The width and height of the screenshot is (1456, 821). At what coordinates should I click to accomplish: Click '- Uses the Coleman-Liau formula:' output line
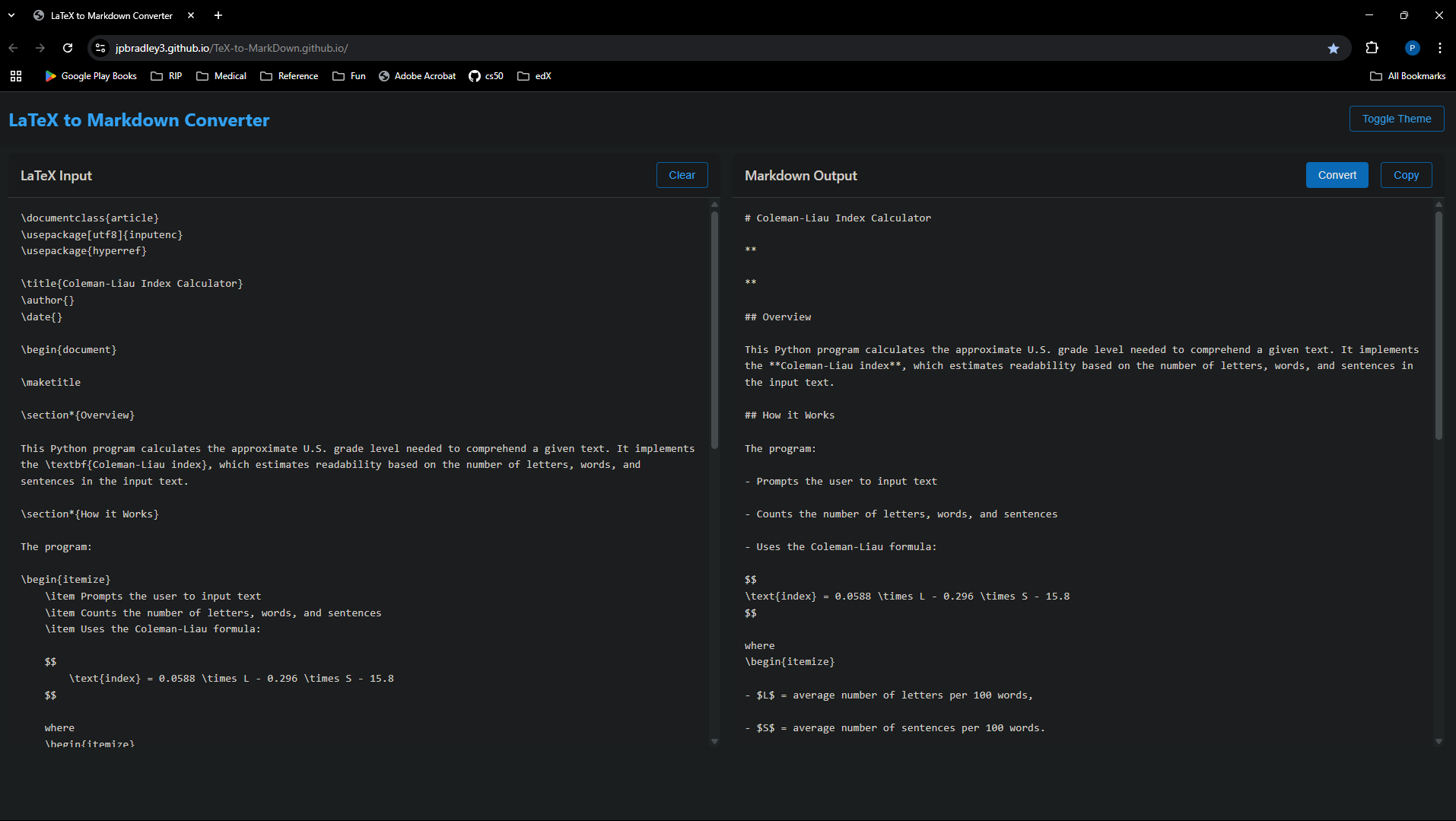[x=841, y=547]
